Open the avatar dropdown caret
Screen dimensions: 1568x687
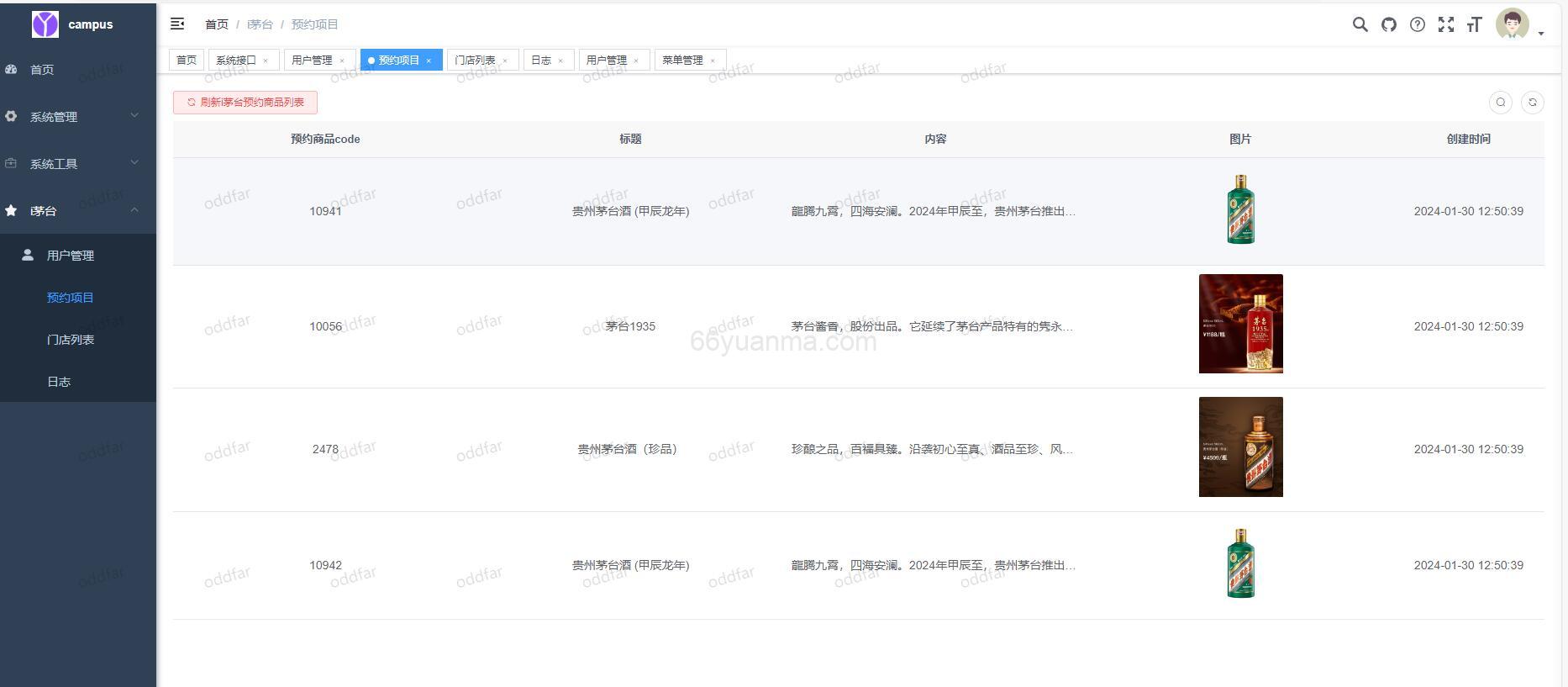click(1541, 34)
